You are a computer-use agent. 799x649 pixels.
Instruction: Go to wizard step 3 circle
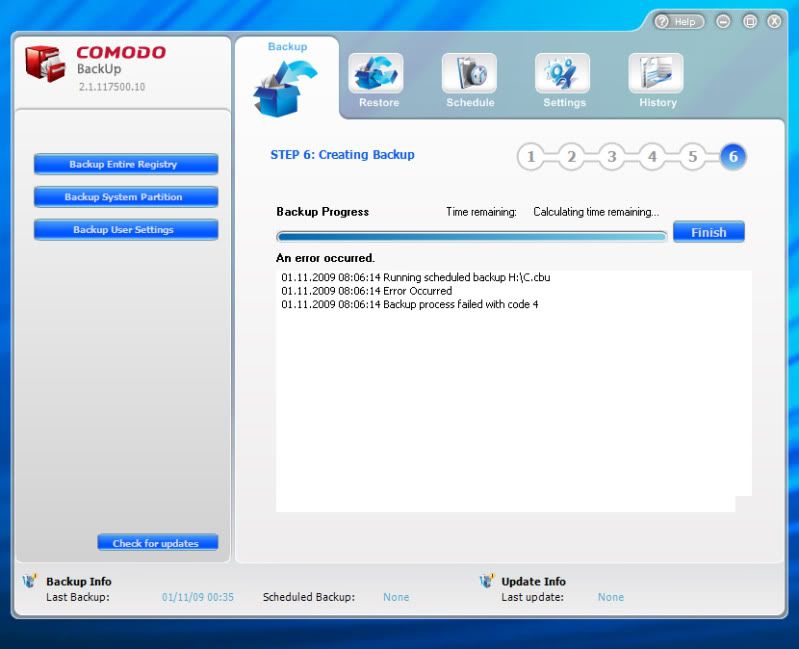pyautogui.click(x=611, y=156)
